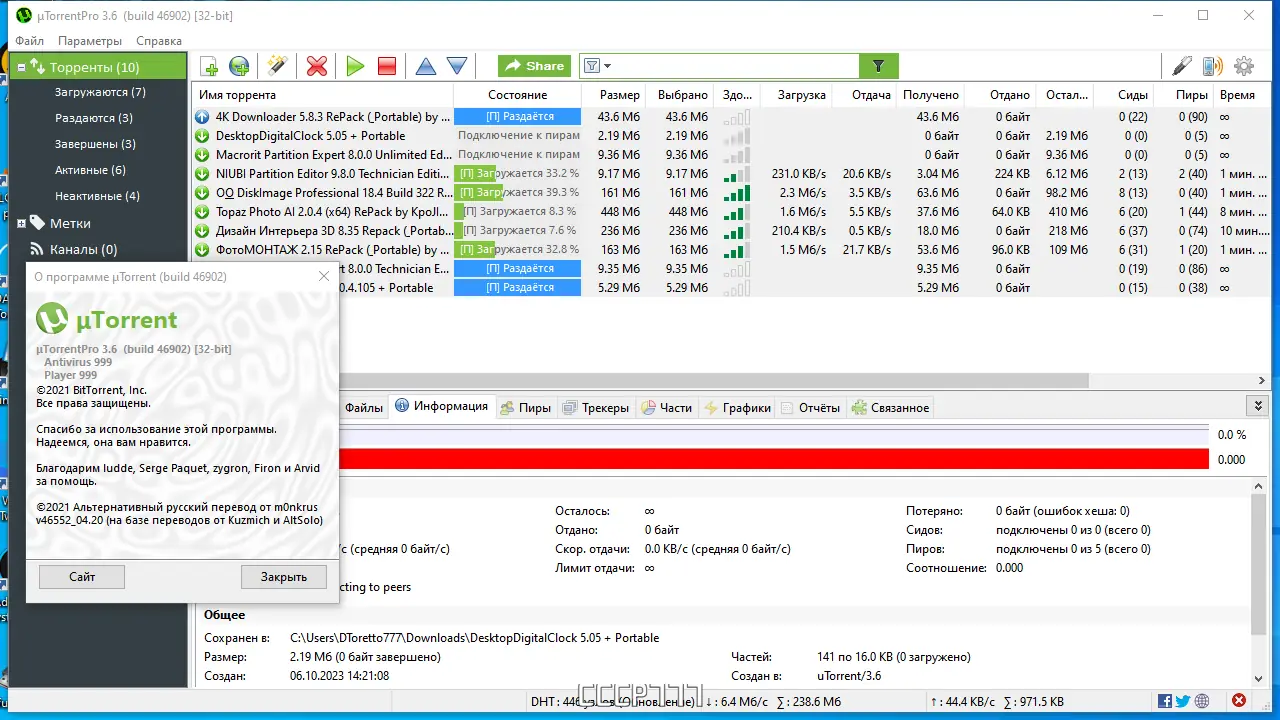Image resolution: width=1280 pixels, height=720 pixels.
Task: Open the Facebook icon in status bar
Action: [1164, 702]
